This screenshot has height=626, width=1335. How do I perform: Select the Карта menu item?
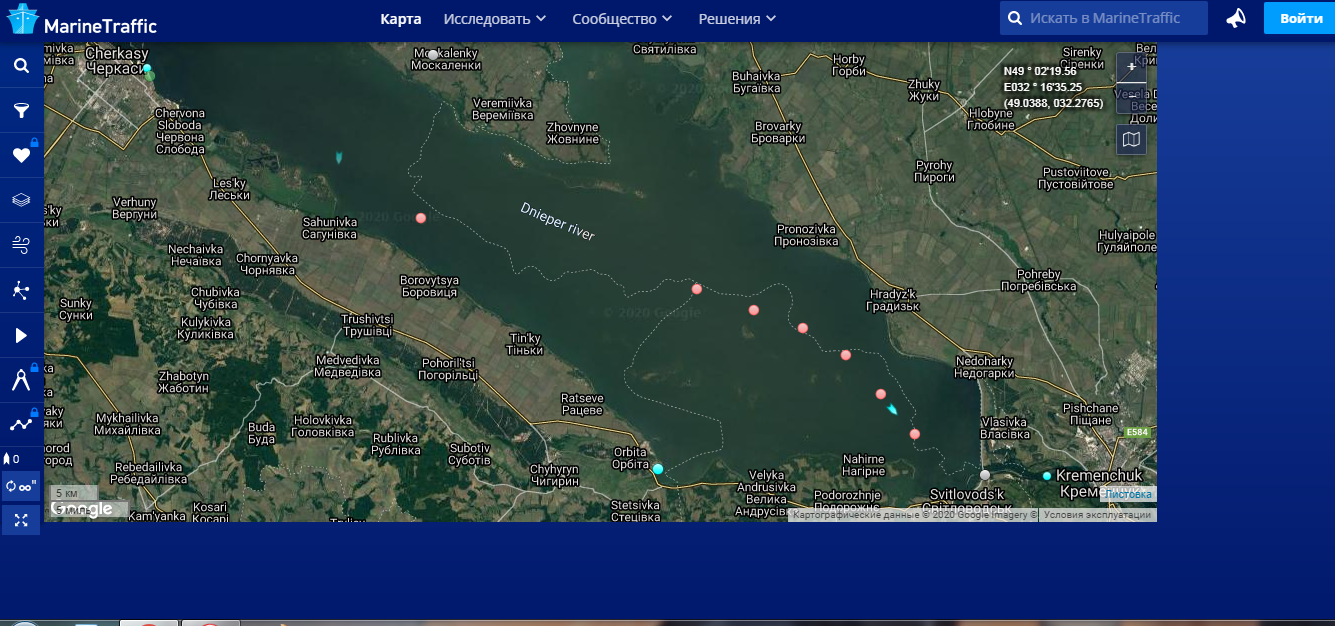[401, 19]
